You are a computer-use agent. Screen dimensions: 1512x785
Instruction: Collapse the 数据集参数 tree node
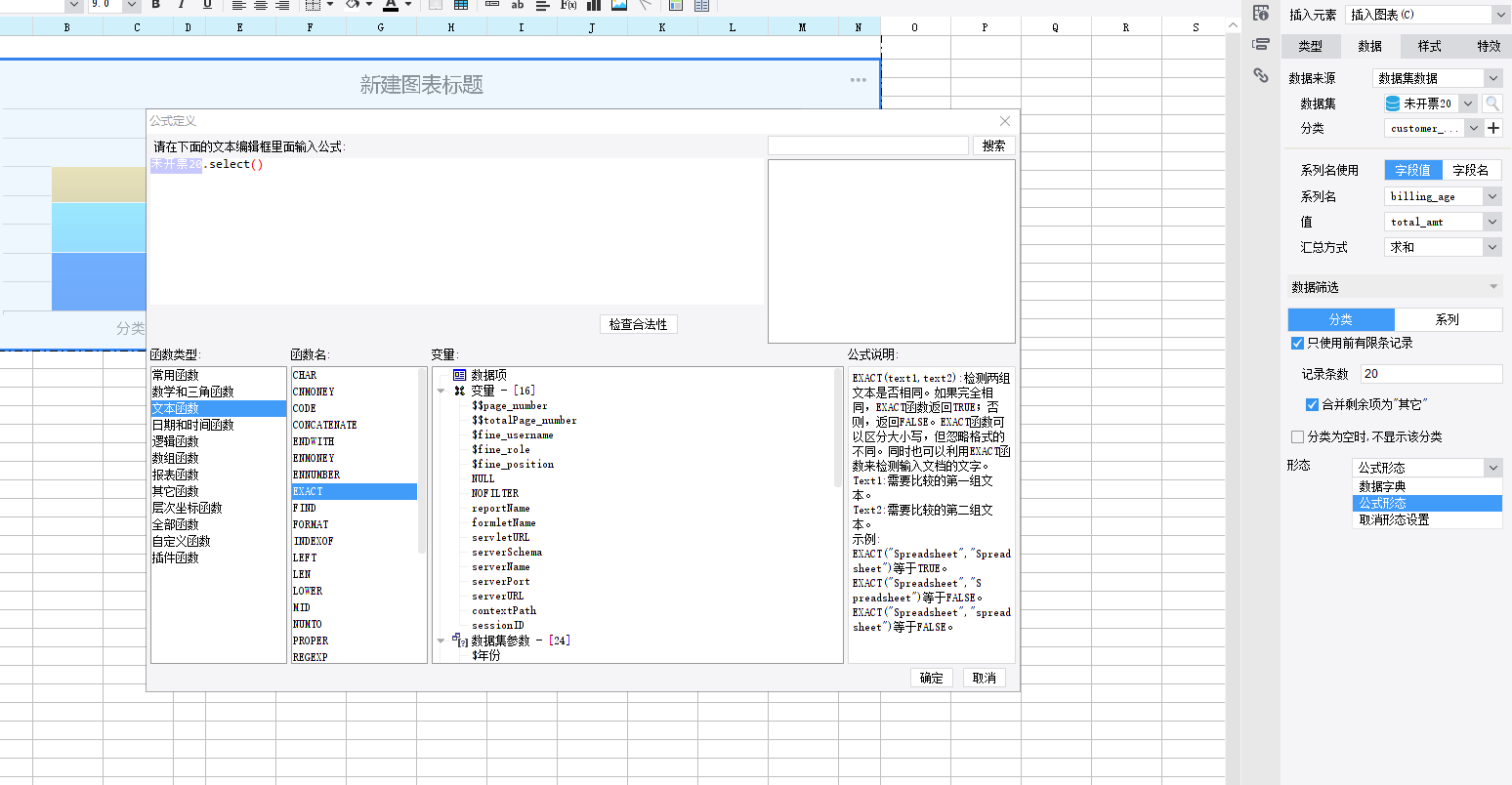click(441, 640)
